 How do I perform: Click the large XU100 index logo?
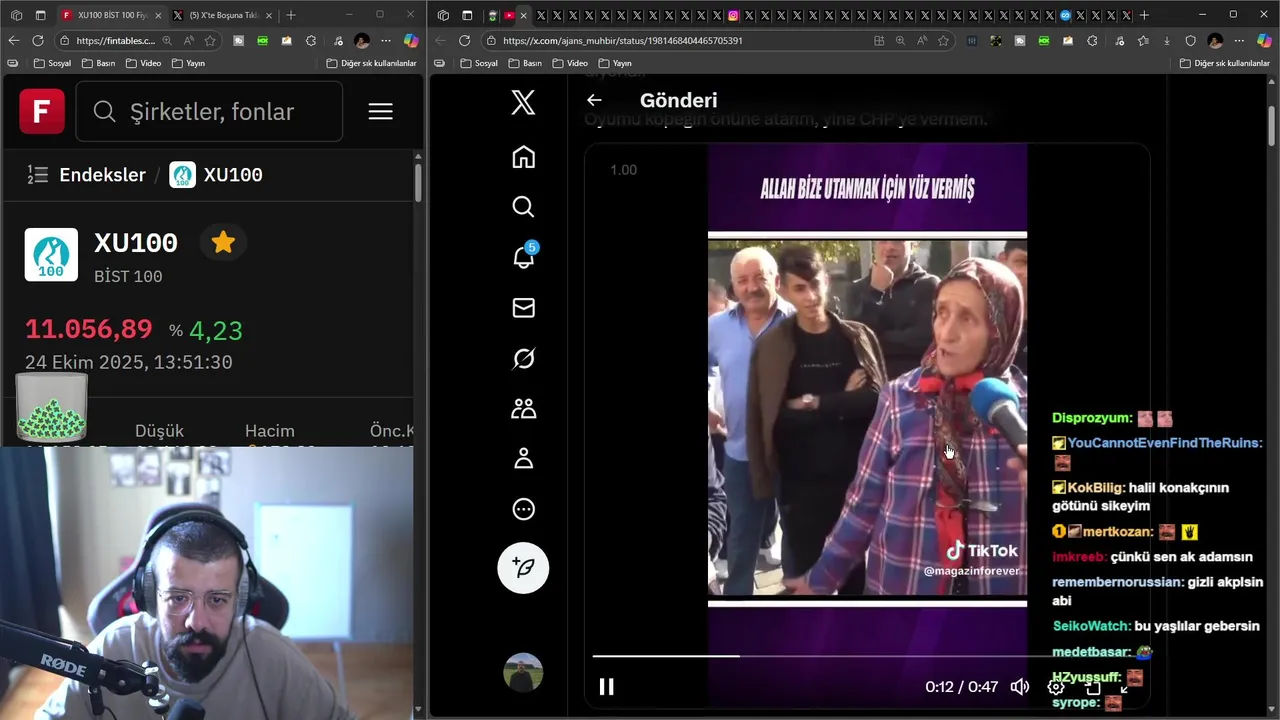click(x=51, y=255)
